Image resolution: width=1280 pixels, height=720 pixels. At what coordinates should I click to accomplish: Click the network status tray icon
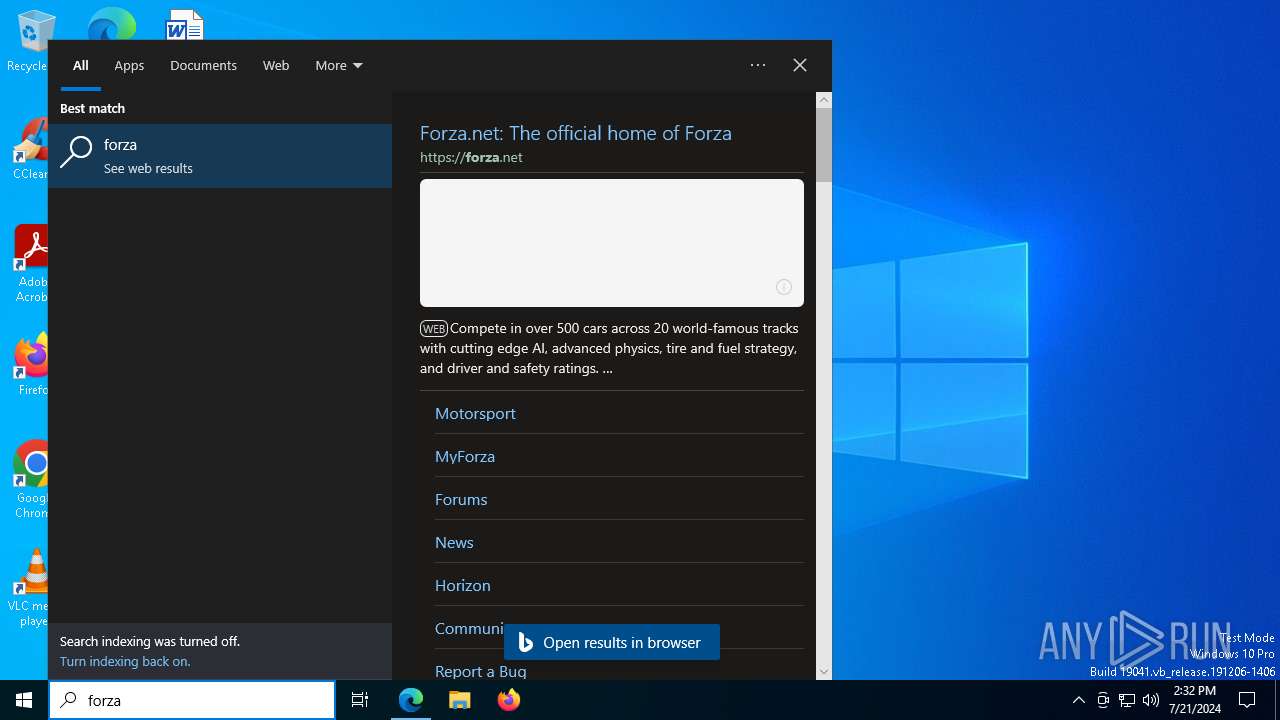(1127, 700)
